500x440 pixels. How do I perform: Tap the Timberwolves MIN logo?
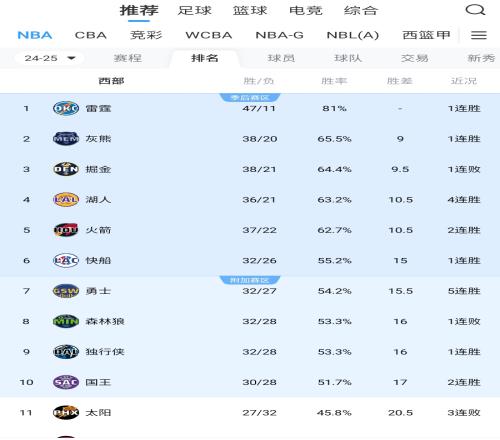pyautogui.click(x=66, y=321)
